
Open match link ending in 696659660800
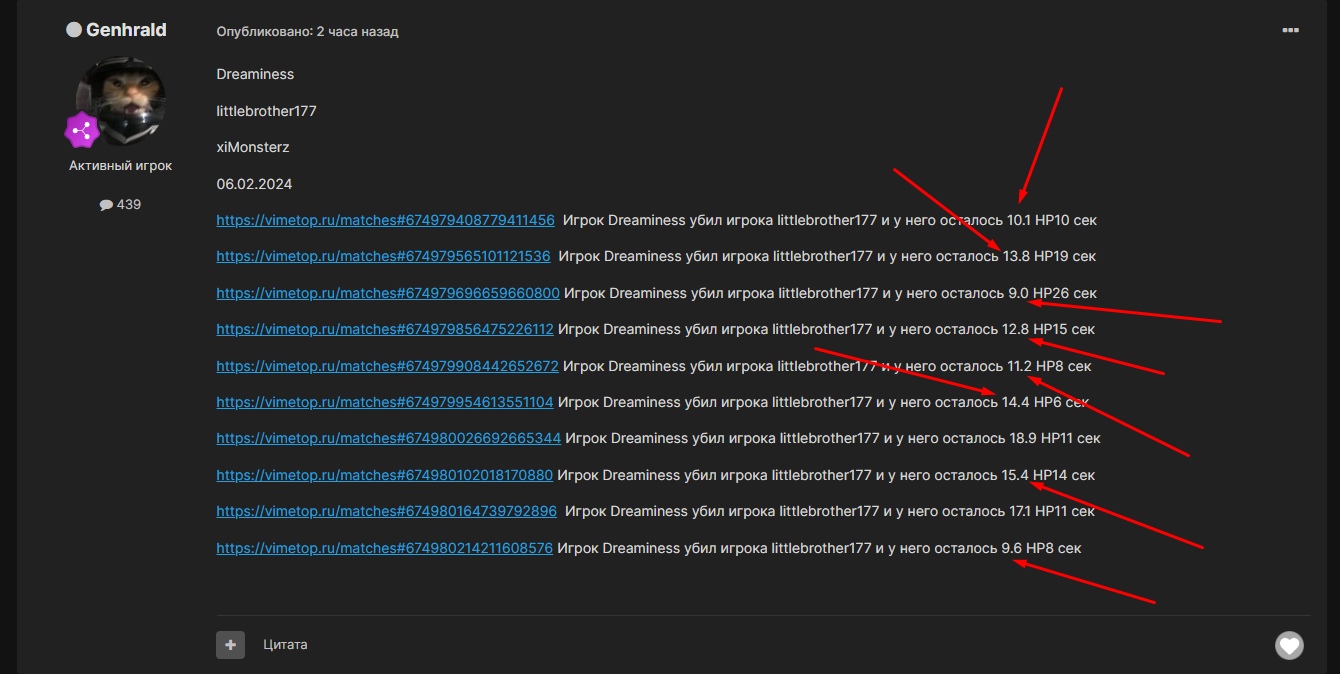click(x=387, y=293)
